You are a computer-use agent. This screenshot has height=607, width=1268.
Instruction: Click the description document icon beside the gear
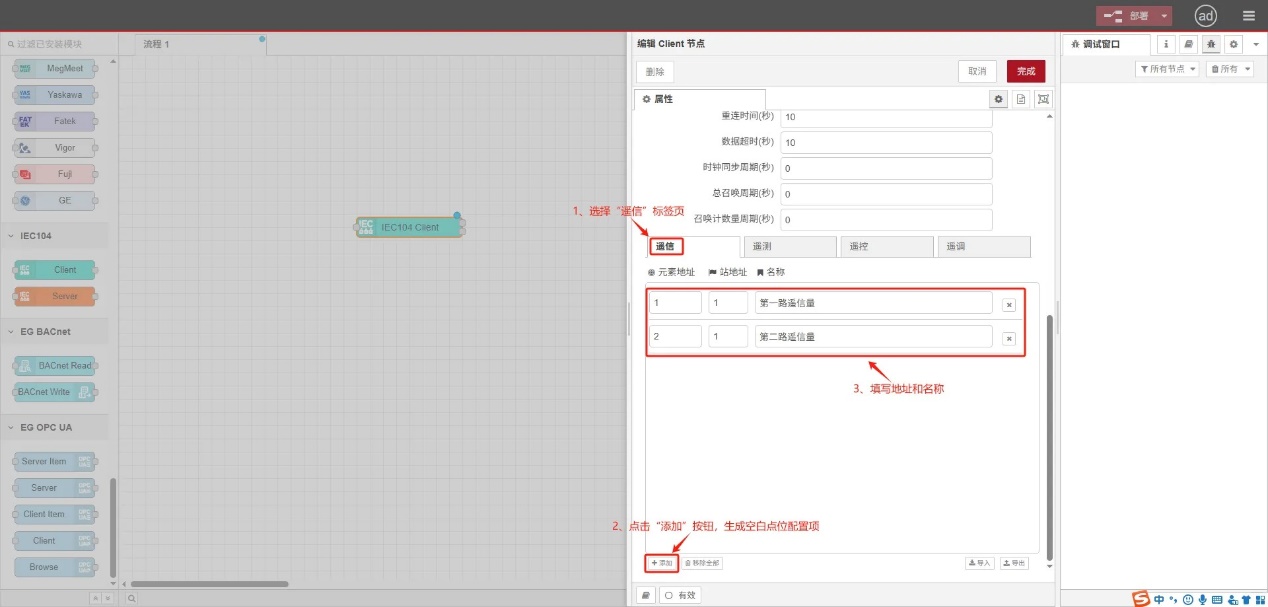[1021, 98]
